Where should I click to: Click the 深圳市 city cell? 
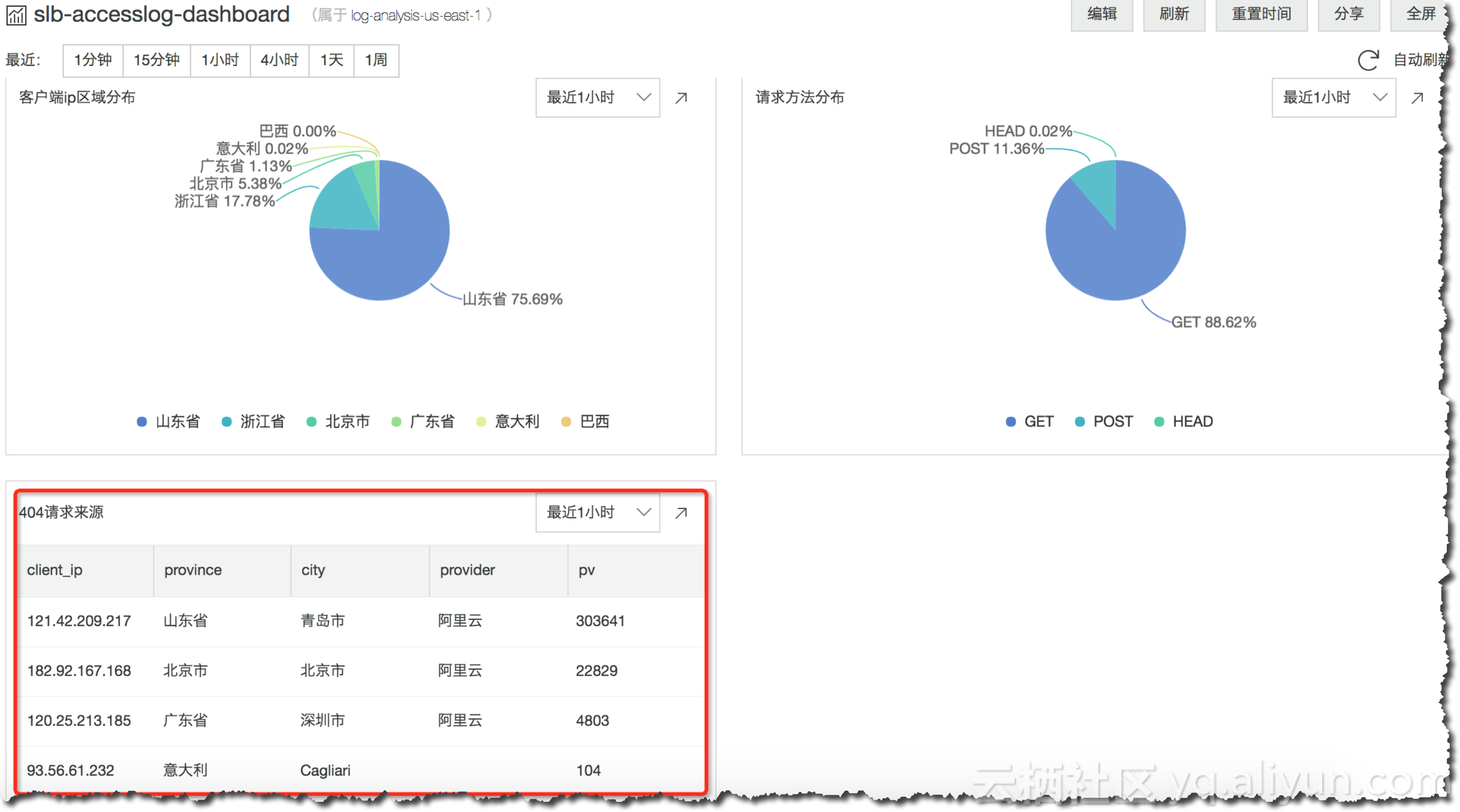coord(322,721)
